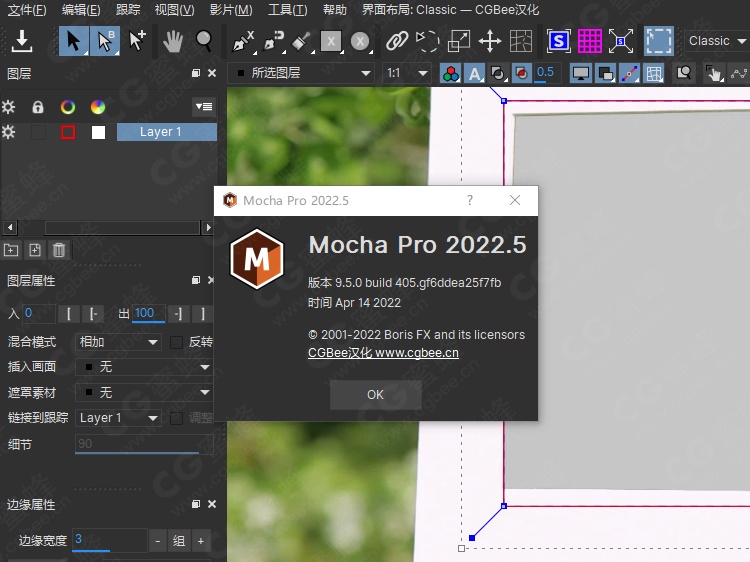This screenshot has width=750, height=562.
Task: Select the Hand pan tool
Action: click(x=173, y=41)
